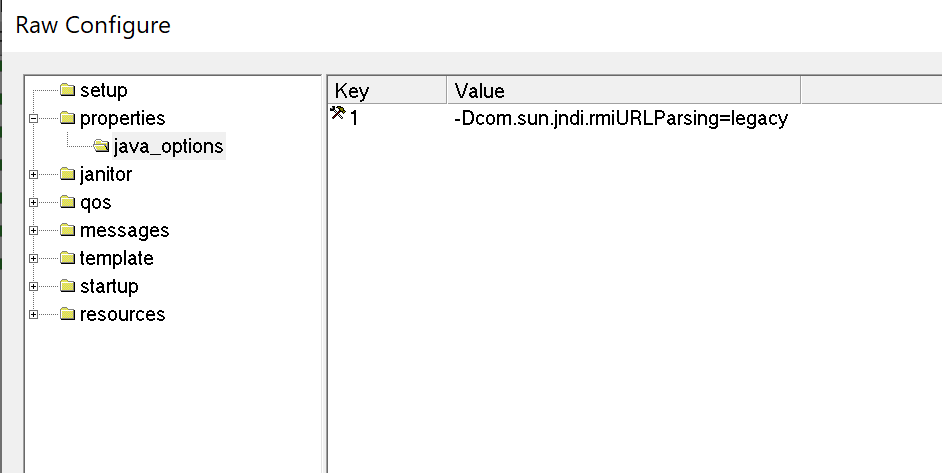Click the messages folder icon
942x473 pixels.
(x=67, y=231)
